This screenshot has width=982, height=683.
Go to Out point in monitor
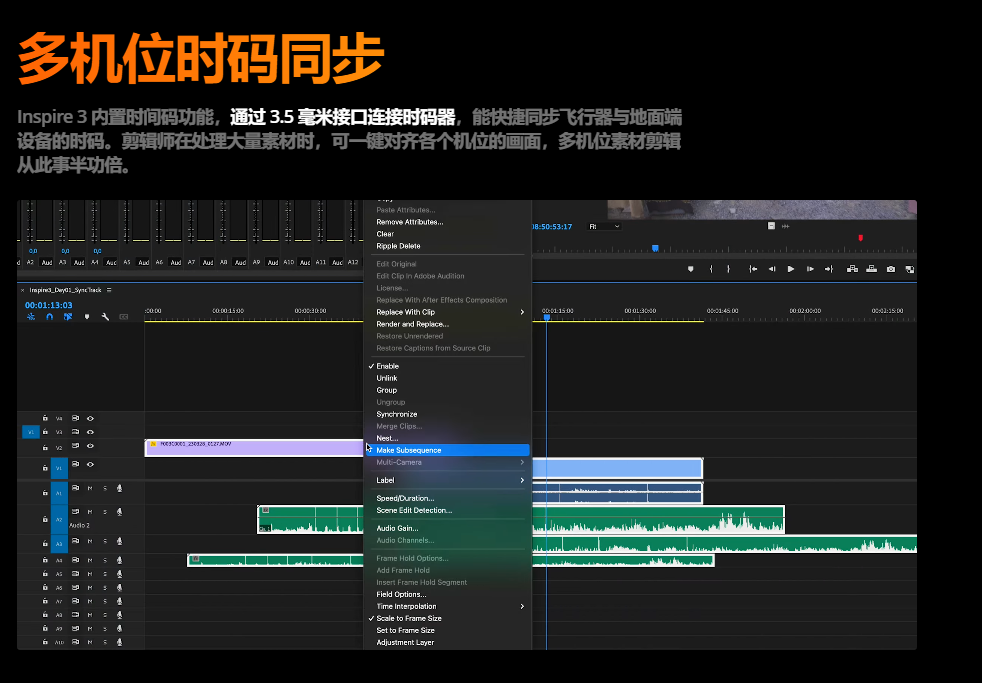[829, 269]
